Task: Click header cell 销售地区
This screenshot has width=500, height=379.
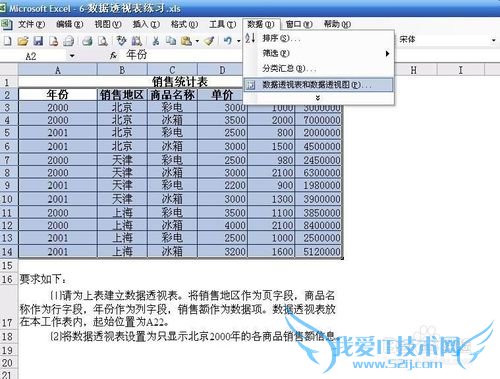Action: coord(122,95)
